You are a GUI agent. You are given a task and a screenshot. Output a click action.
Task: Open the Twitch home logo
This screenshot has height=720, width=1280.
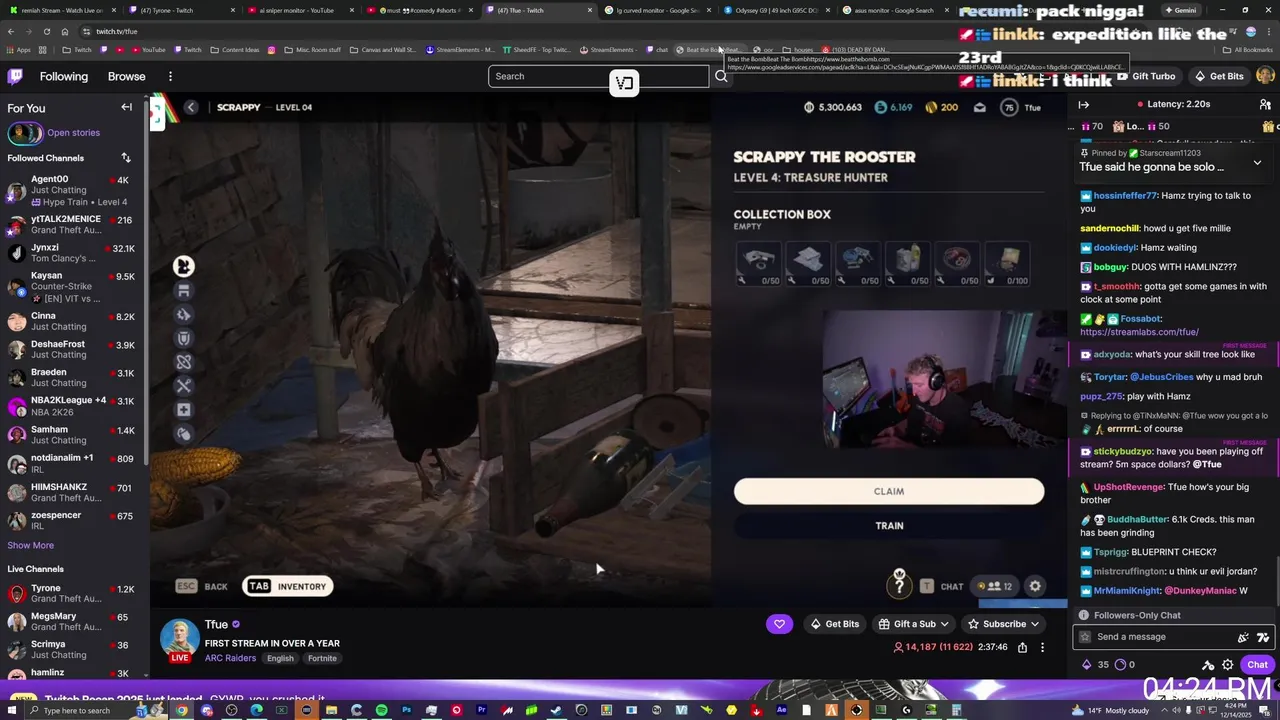15,76
